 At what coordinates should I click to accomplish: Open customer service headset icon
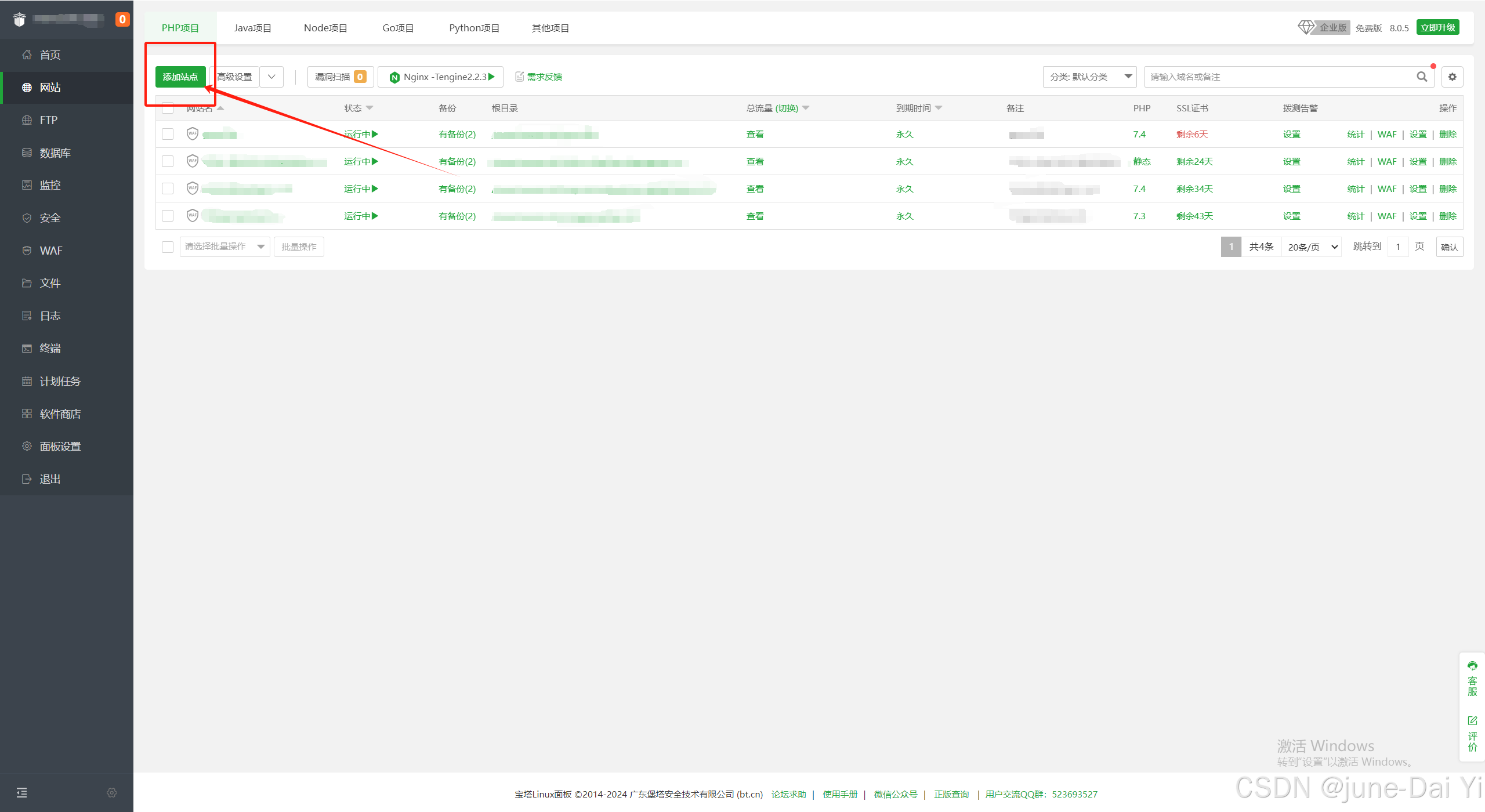point(1472,666)
